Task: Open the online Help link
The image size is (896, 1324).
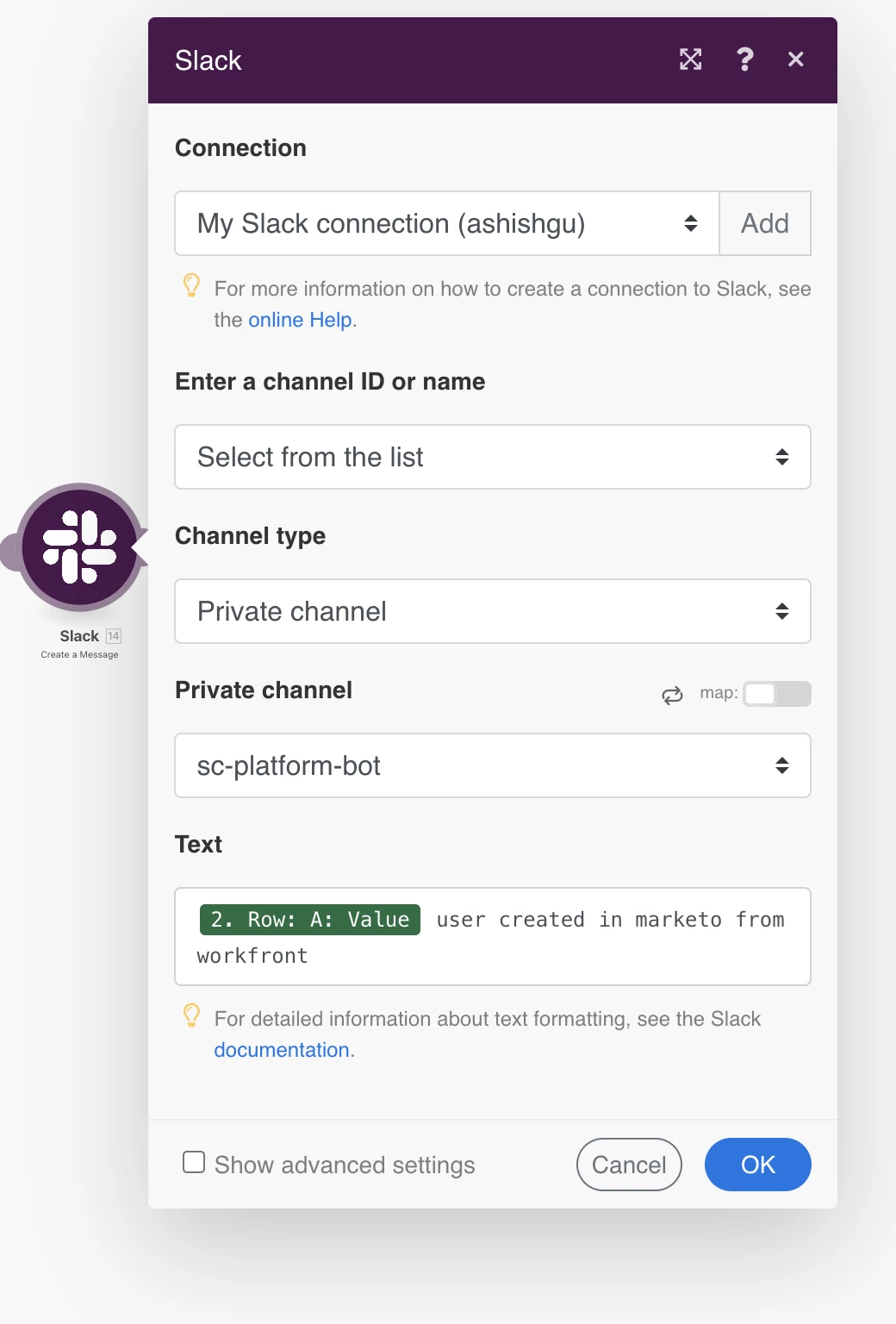Action: pyautogui.click(x=300, y=320)
